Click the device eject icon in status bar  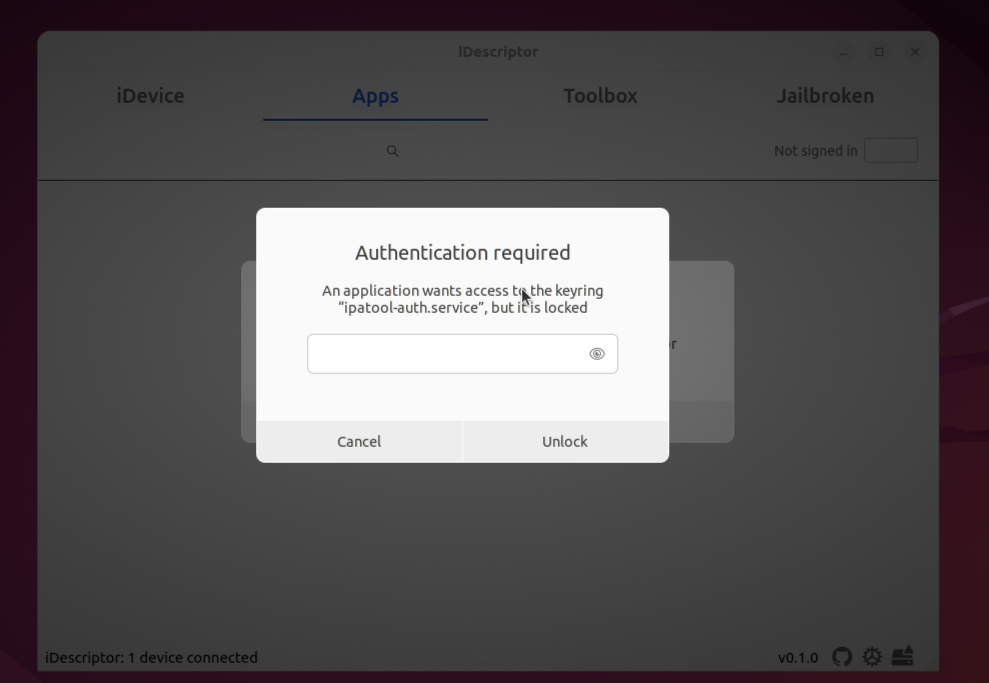[903, 656]
